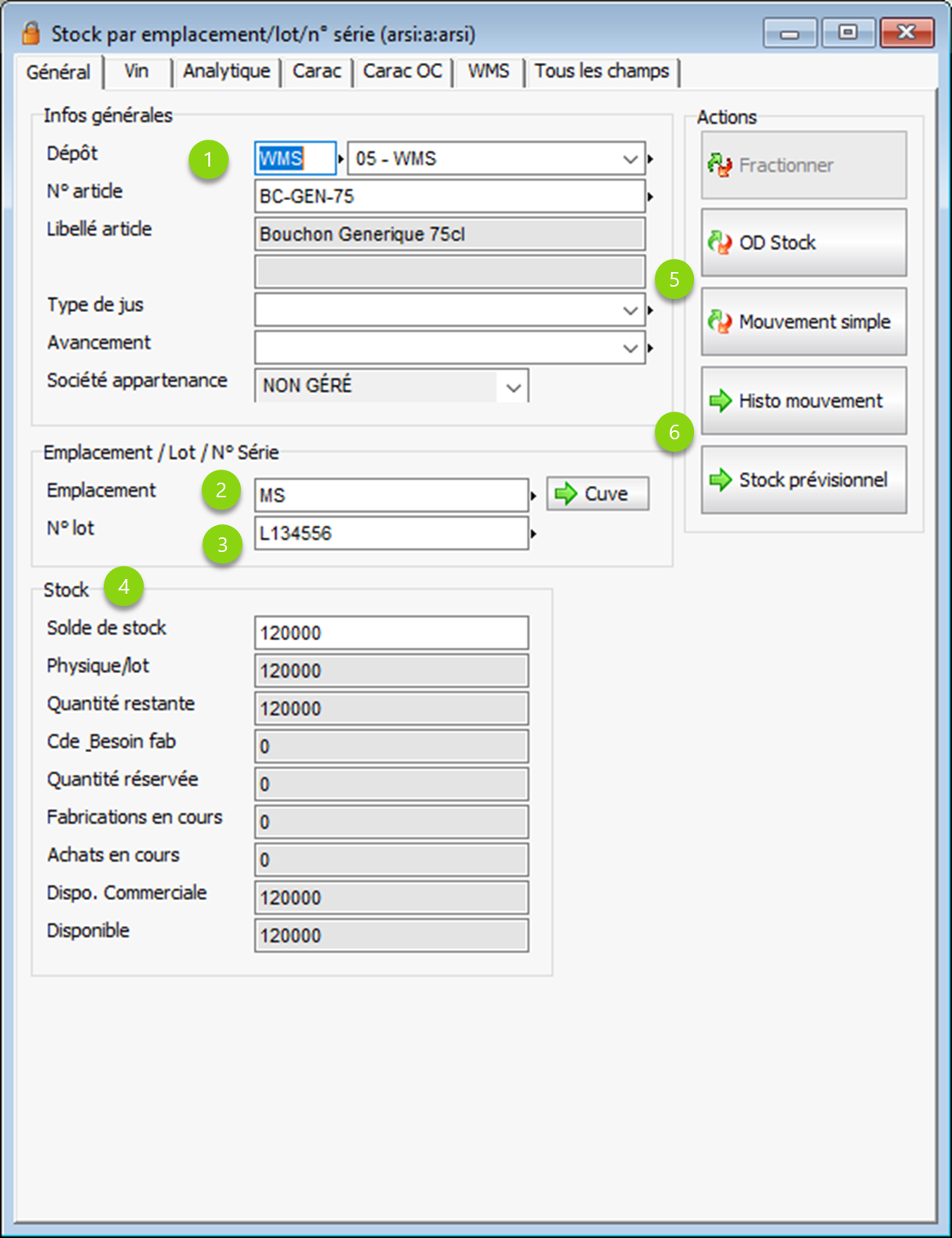Open the Analytique tab
Viewport: 952px width, 1238px height.
click(226, 72)
